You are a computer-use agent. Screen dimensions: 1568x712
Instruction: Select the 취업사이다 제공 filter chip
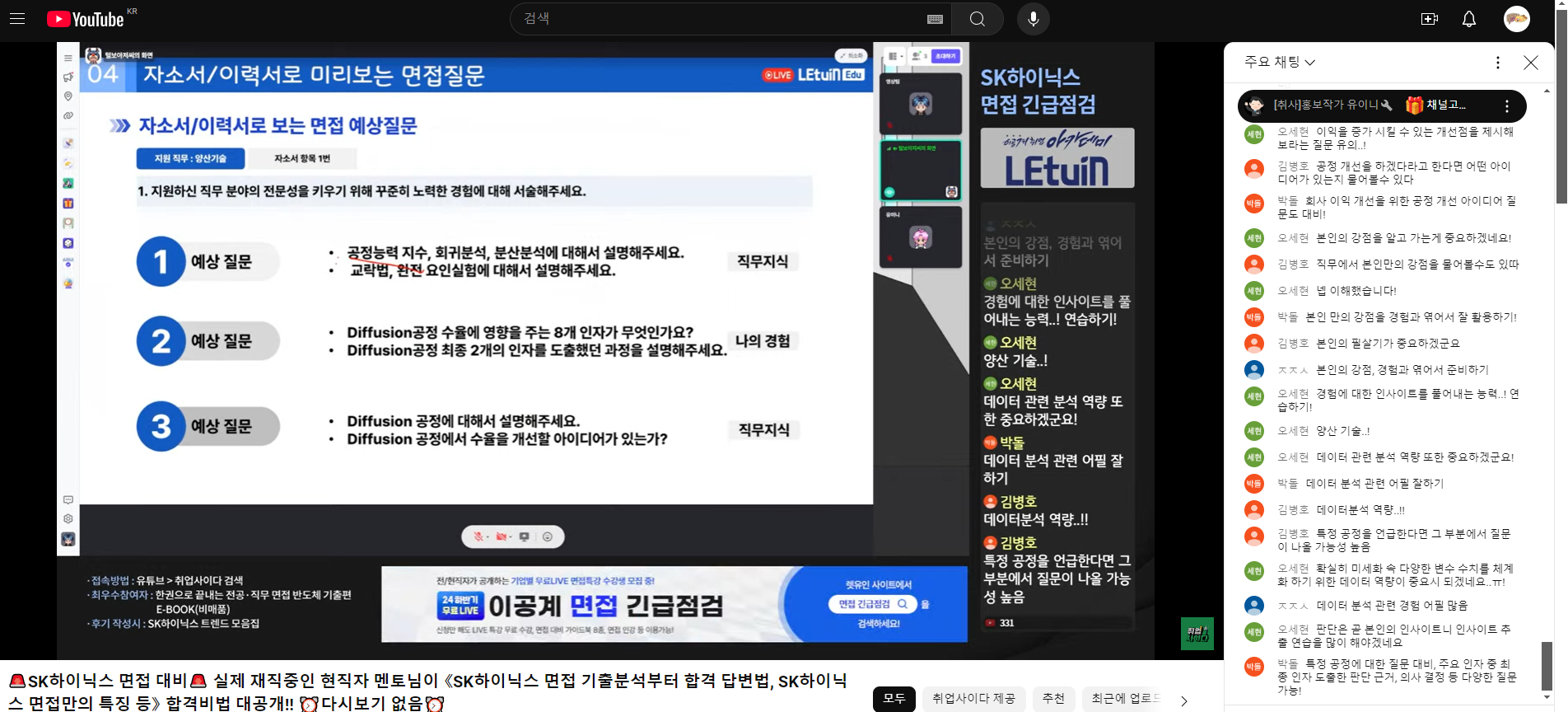click(x=973, y=699)
